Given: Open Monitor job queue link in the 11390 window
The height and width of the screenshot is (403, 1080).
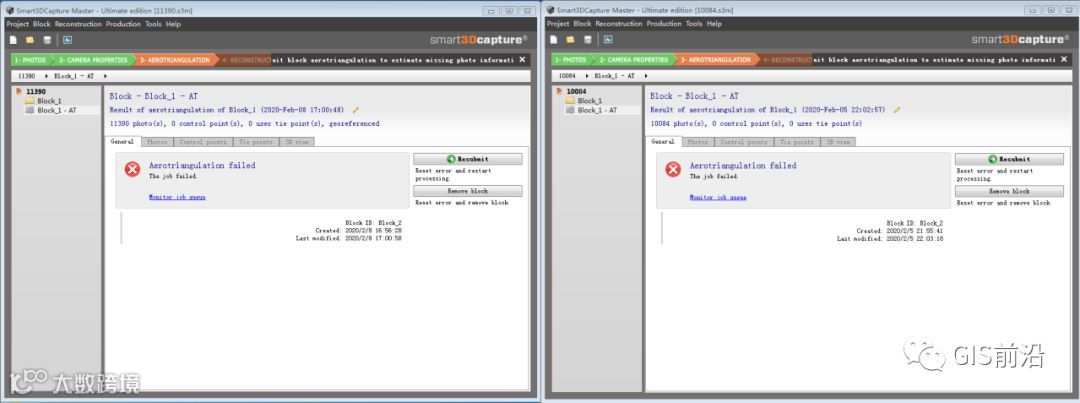Looking at the screenshot, I should pos(177,197).
